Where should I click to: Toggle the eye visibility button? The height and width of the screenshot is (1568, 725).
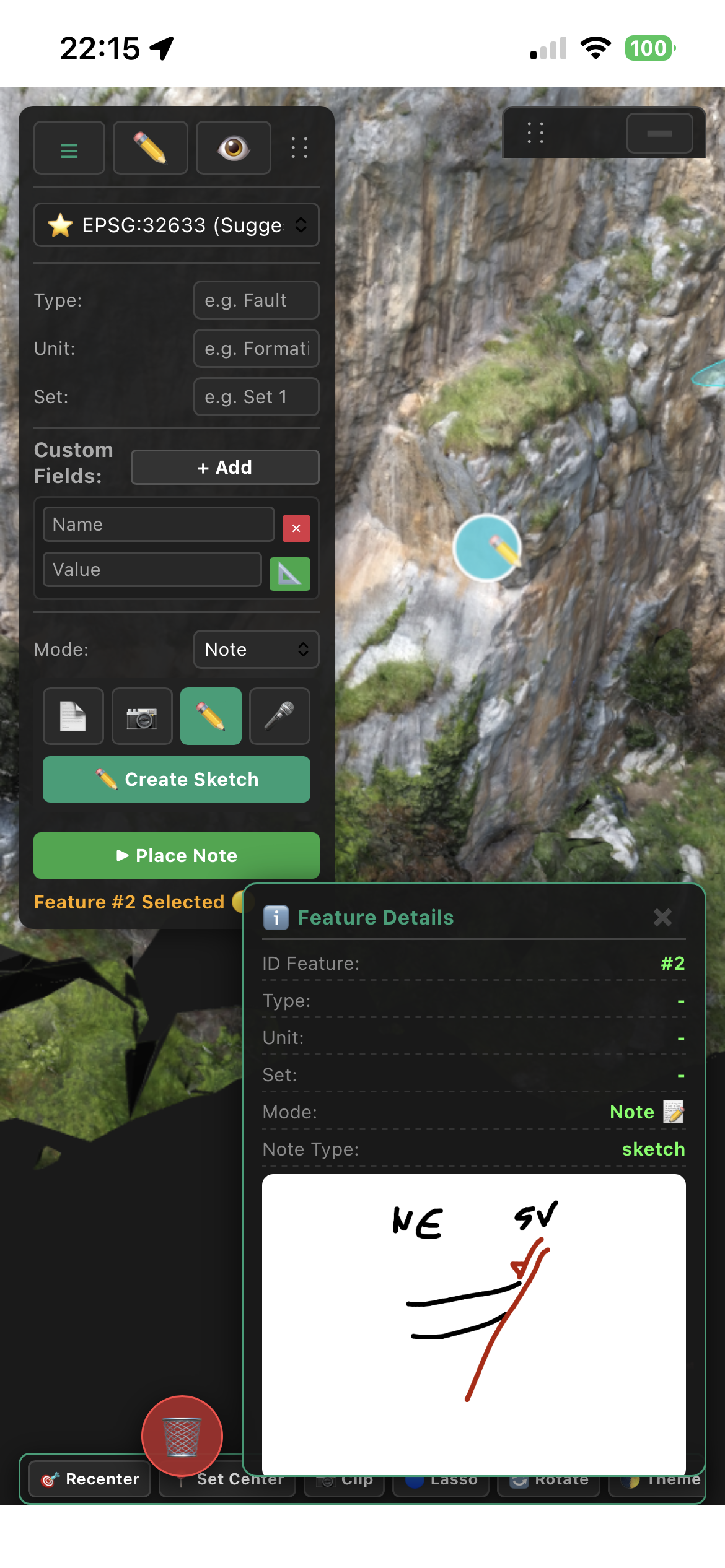(x=234, y=149)
